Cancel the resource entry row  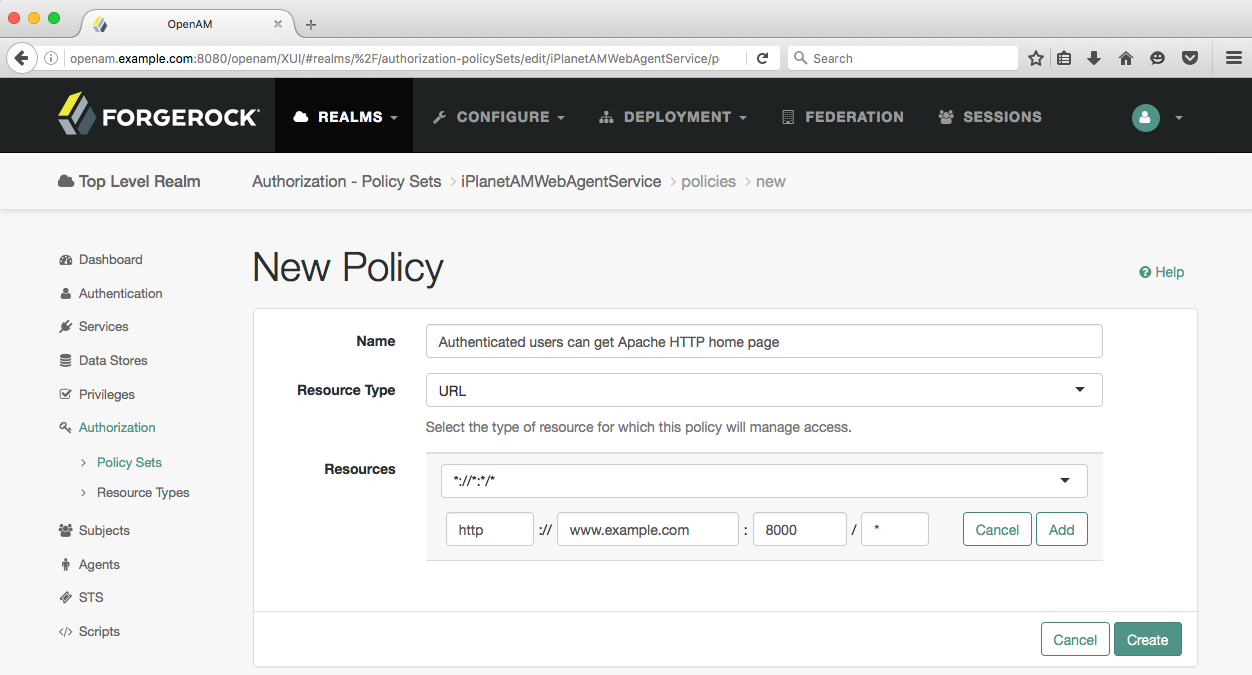[997, 530]
